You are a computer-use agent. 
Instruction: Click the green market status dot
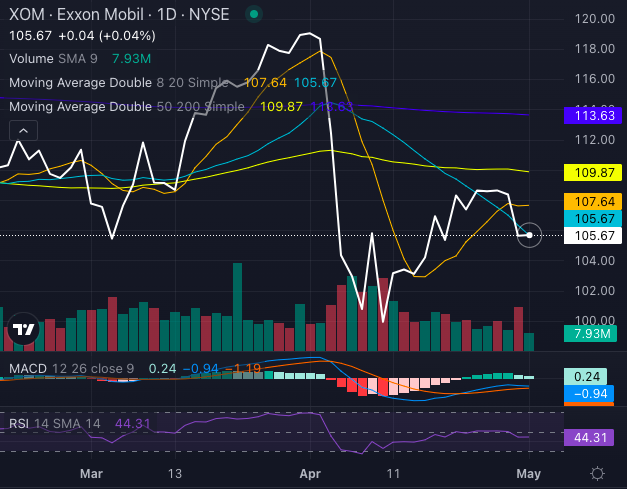(x=254, y=14)
